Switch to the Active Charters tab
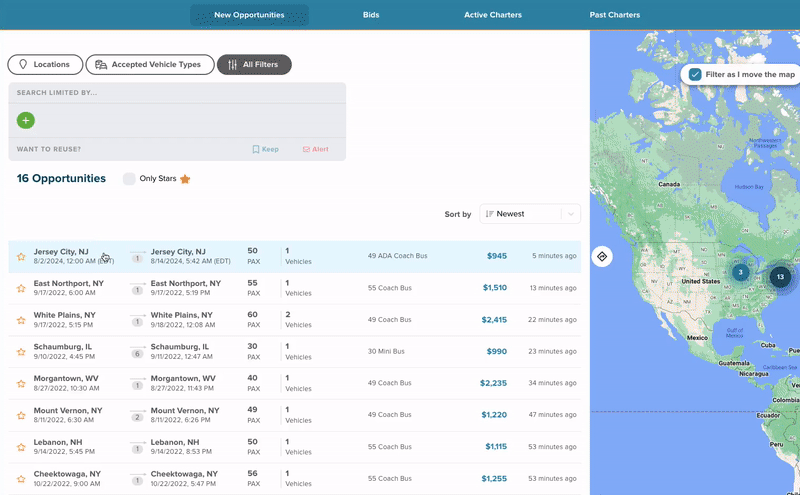Image resolution: width=800 pixels, height=495 pixels. pyautogui.click(x=493, y=15)
